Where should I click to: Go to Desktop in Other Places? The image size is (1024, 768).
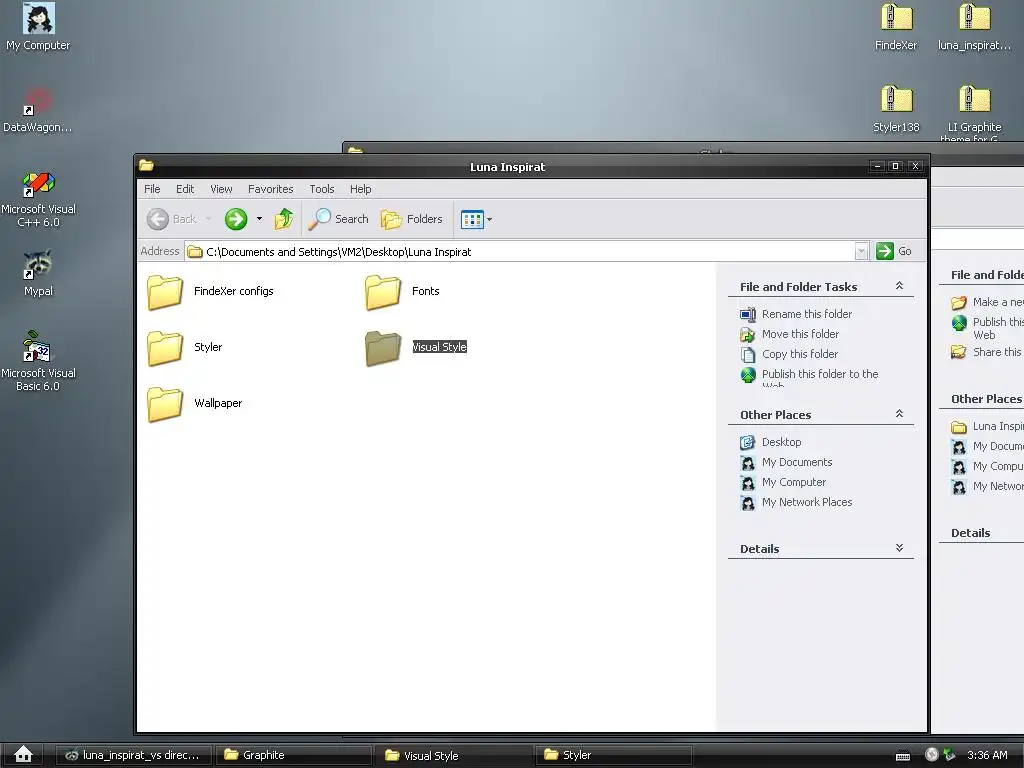[781, 442]
